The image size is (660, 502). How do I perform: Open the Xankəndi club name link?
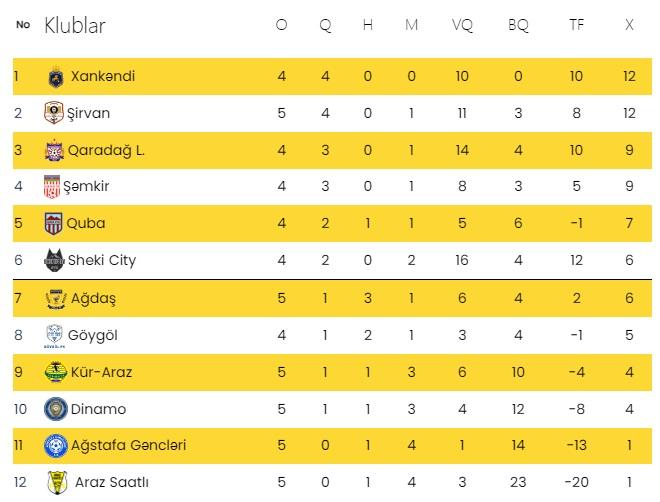click(x=103, y=76)
